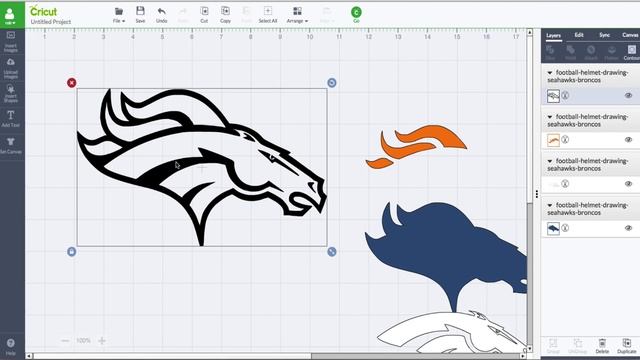This screenshot has height=360, width=640.
Task: Click the Slice tool
Action: tap(550, 53)
